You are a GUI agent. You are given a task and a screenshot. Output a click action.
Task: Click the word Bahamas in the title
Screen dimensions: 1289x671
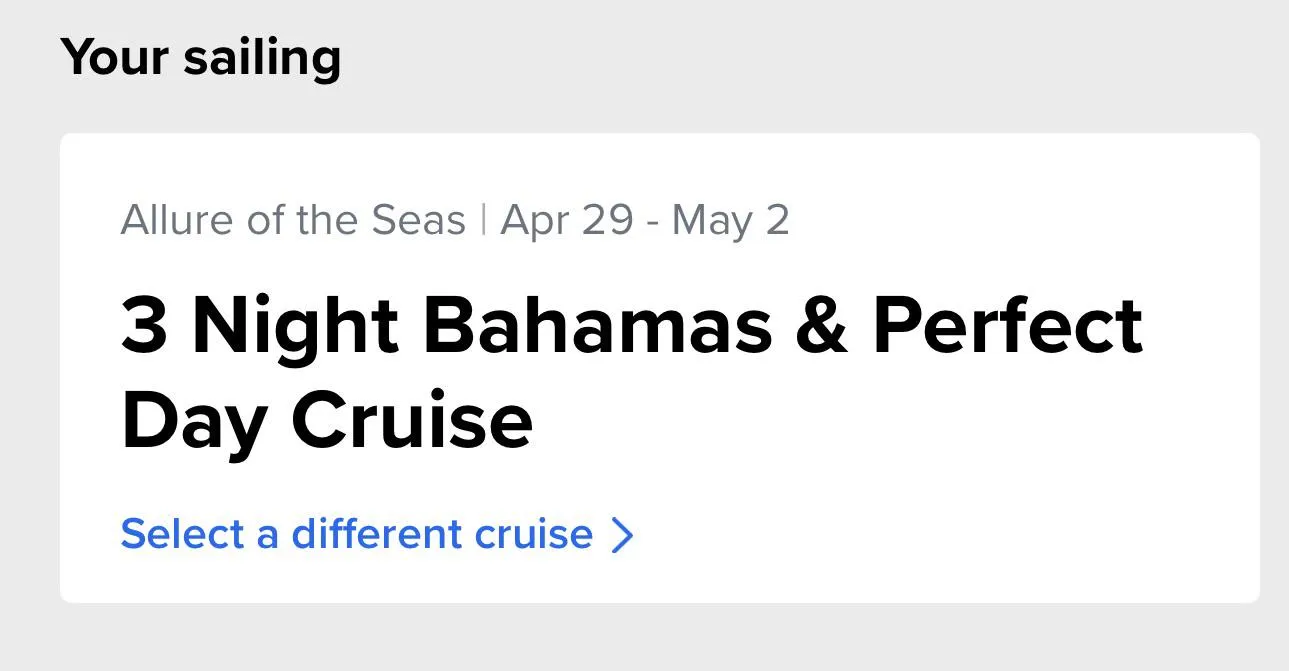coord(597,327)
